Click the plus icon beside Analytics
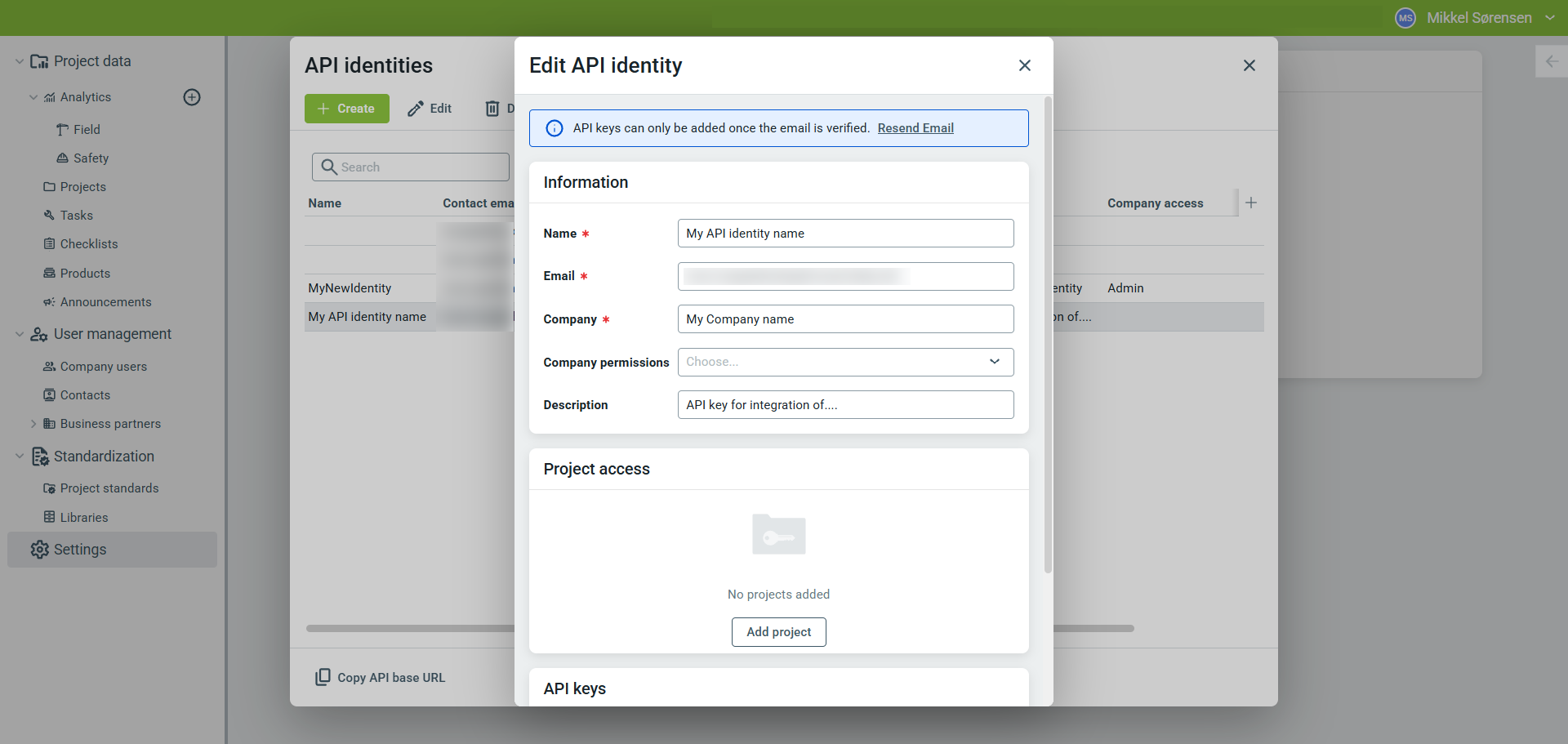Image resolution: width=1568 pixels, height=744 pixels. [x=192, y=97]
